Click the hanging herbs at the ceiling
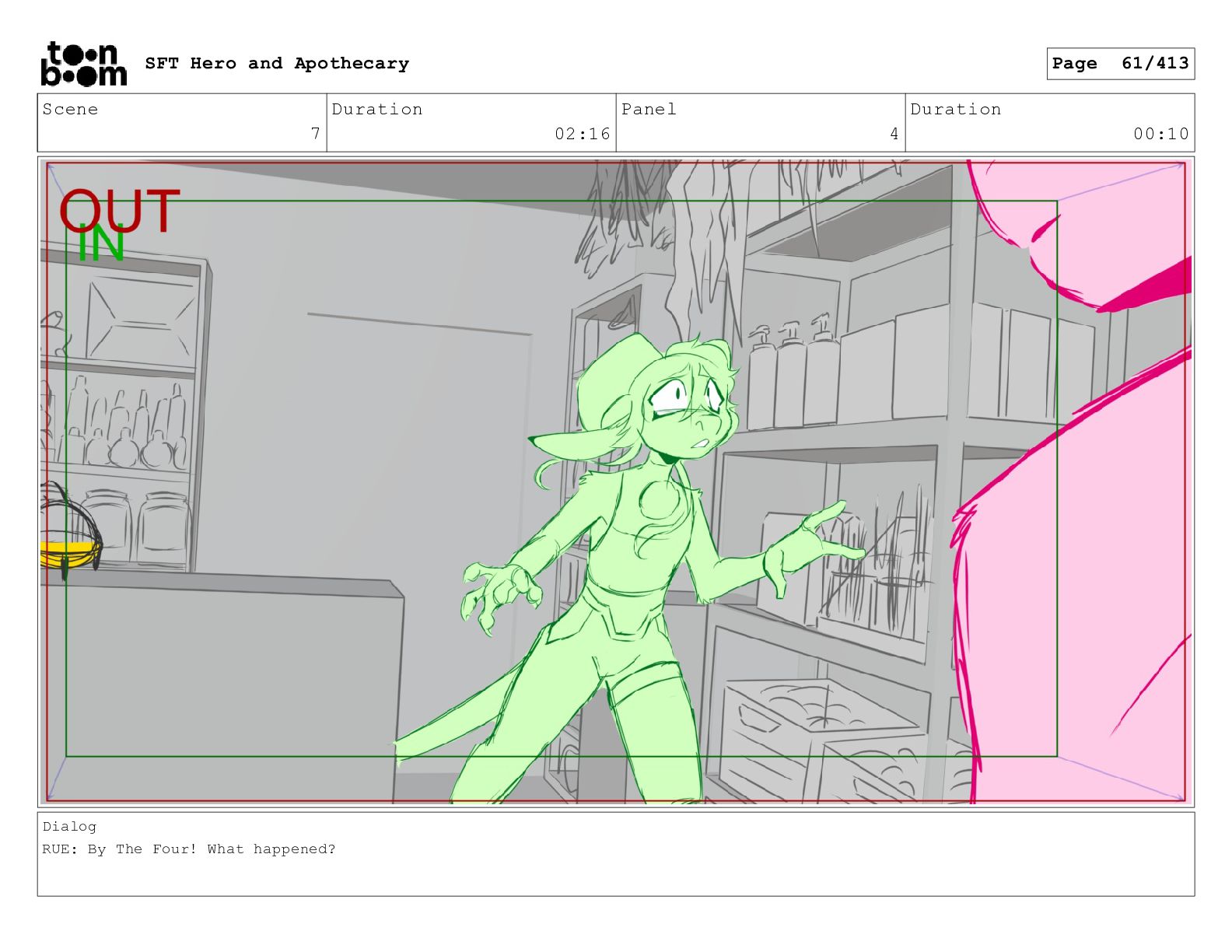1232x952 pixels. coord(684,233)
